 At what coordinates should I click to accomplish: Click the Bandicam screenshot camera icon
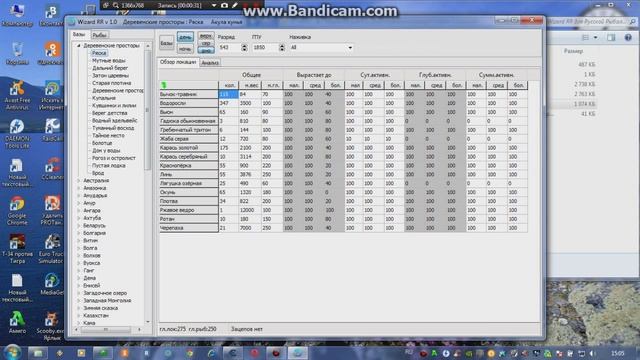pos(224,5)
